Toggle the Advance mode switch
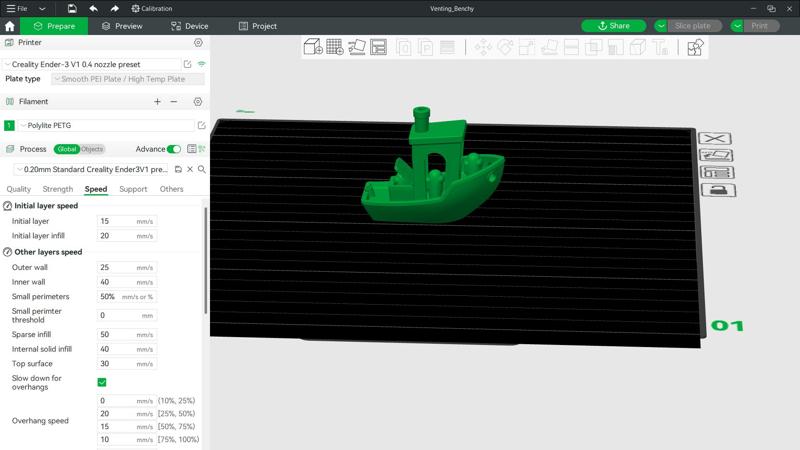Image resolution: width=800 pixels, height=450 pixels. [174, 149]
